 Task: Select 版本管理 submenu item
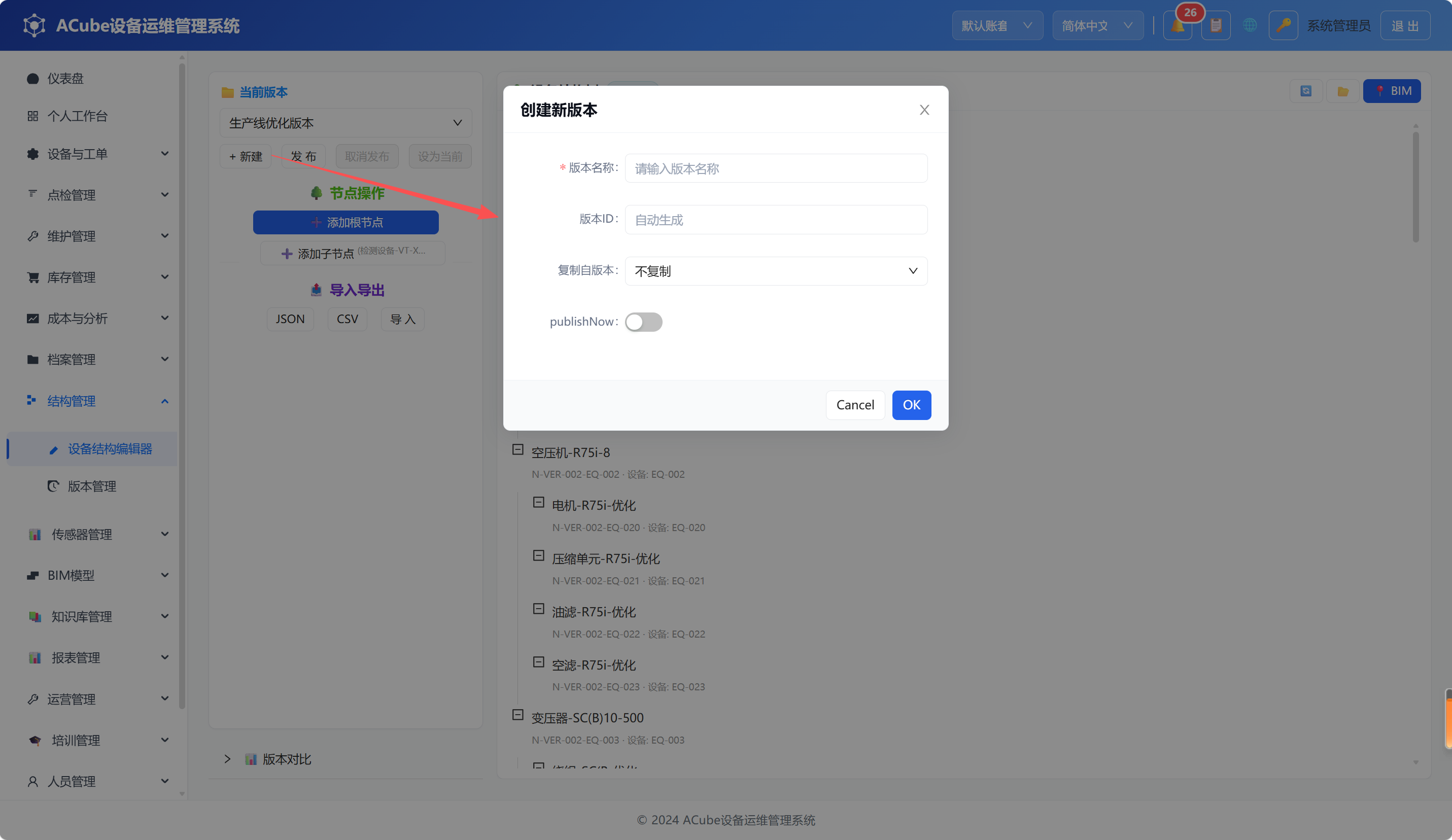coord(92,486)
